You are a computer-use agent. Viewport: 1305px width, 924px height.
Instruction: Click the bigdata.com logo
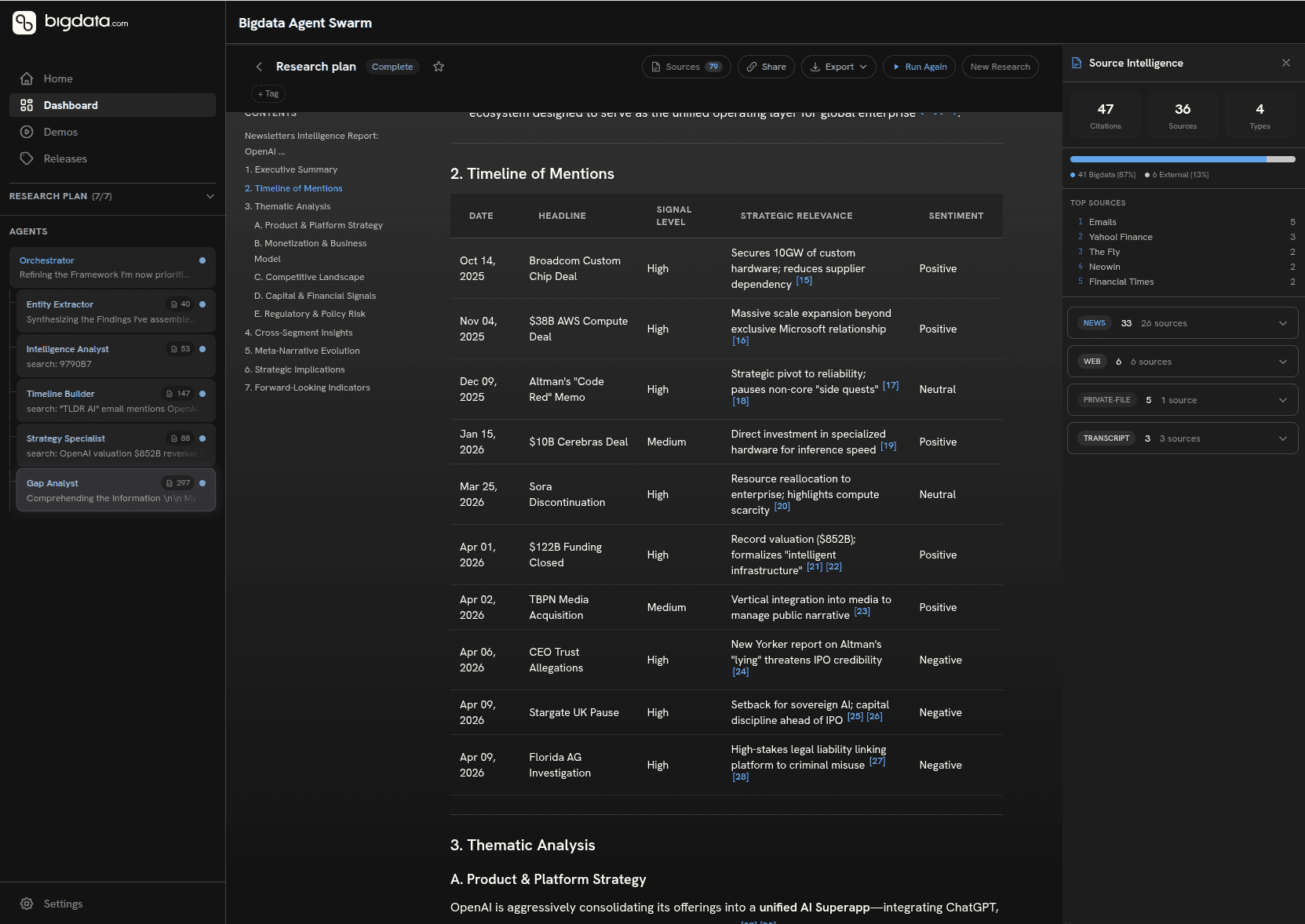point(70,22)
